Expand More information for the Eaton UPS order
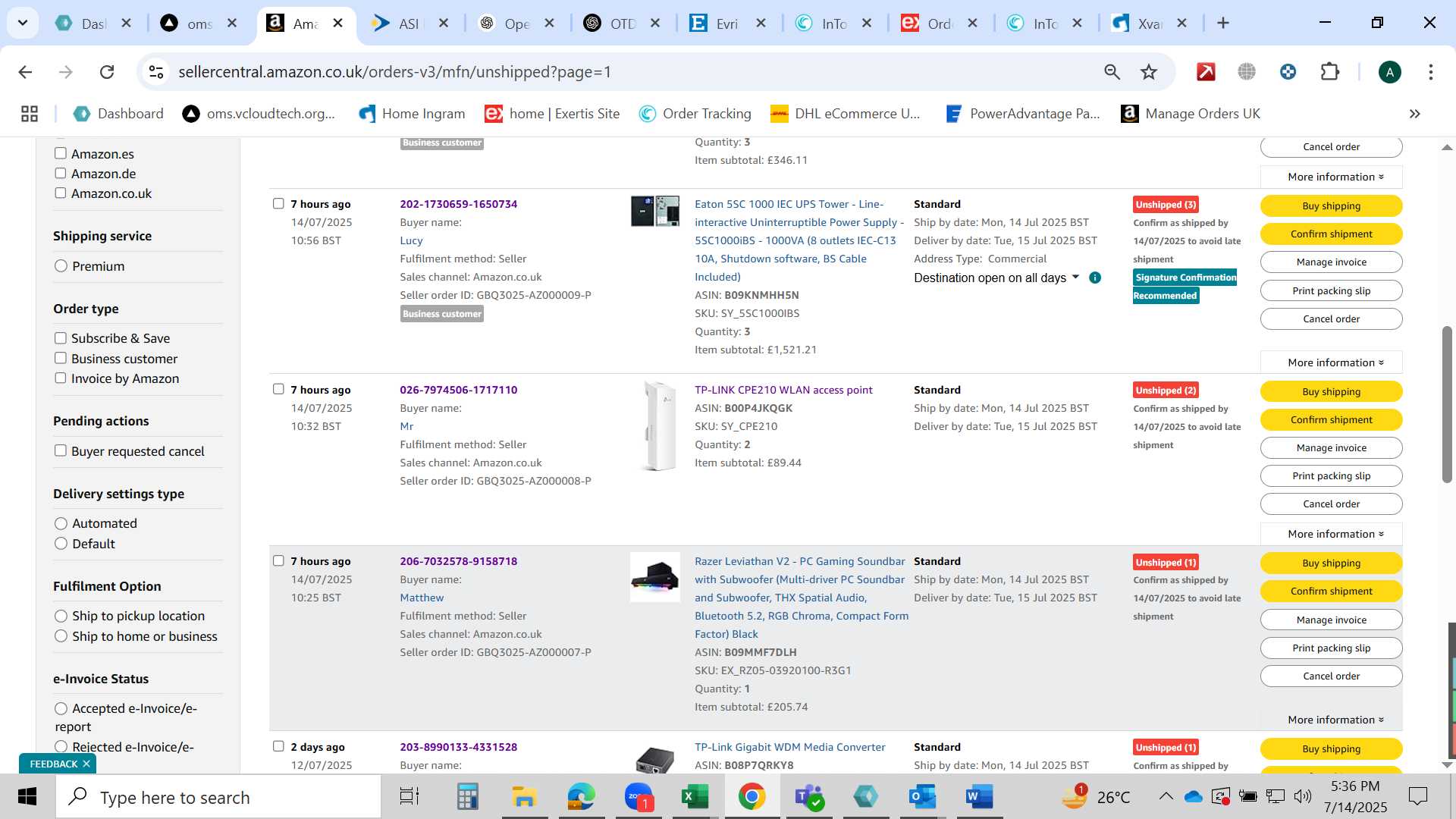 [1332, 362]
